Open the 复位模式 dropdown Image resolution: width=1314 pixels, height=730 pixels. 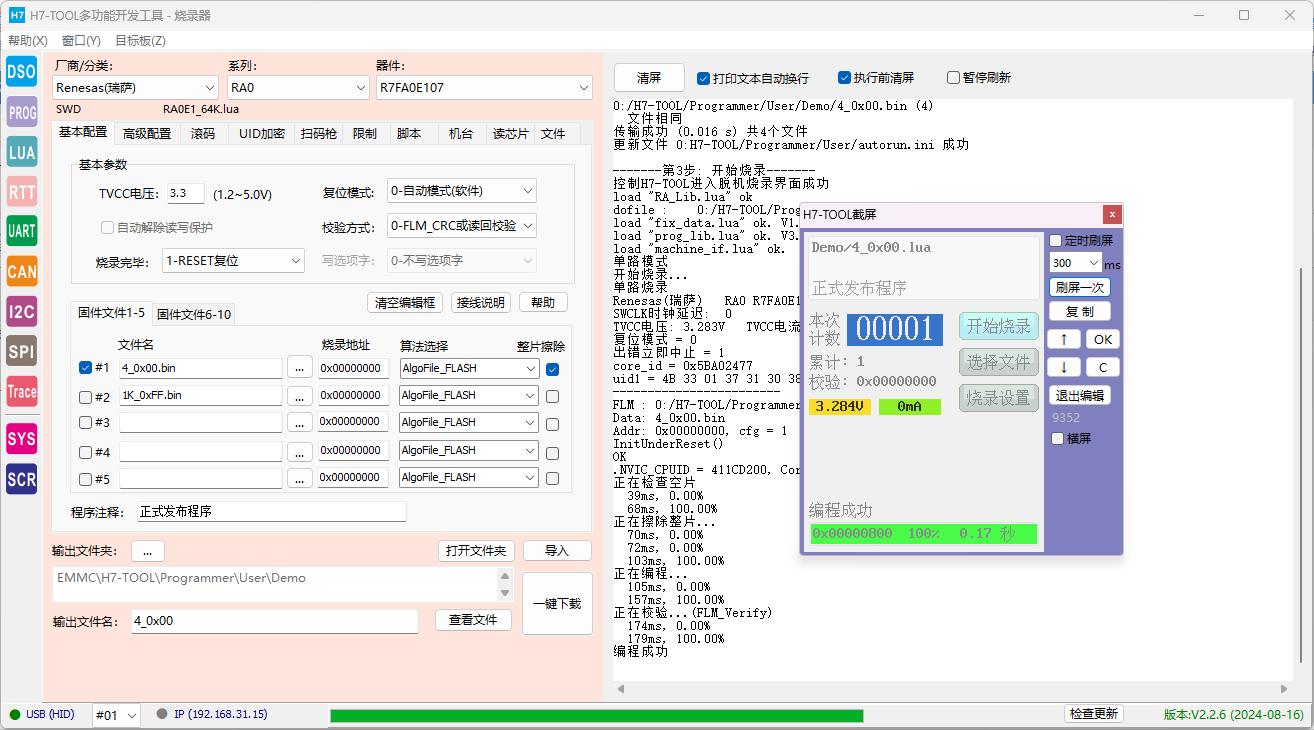coord(461,191)
